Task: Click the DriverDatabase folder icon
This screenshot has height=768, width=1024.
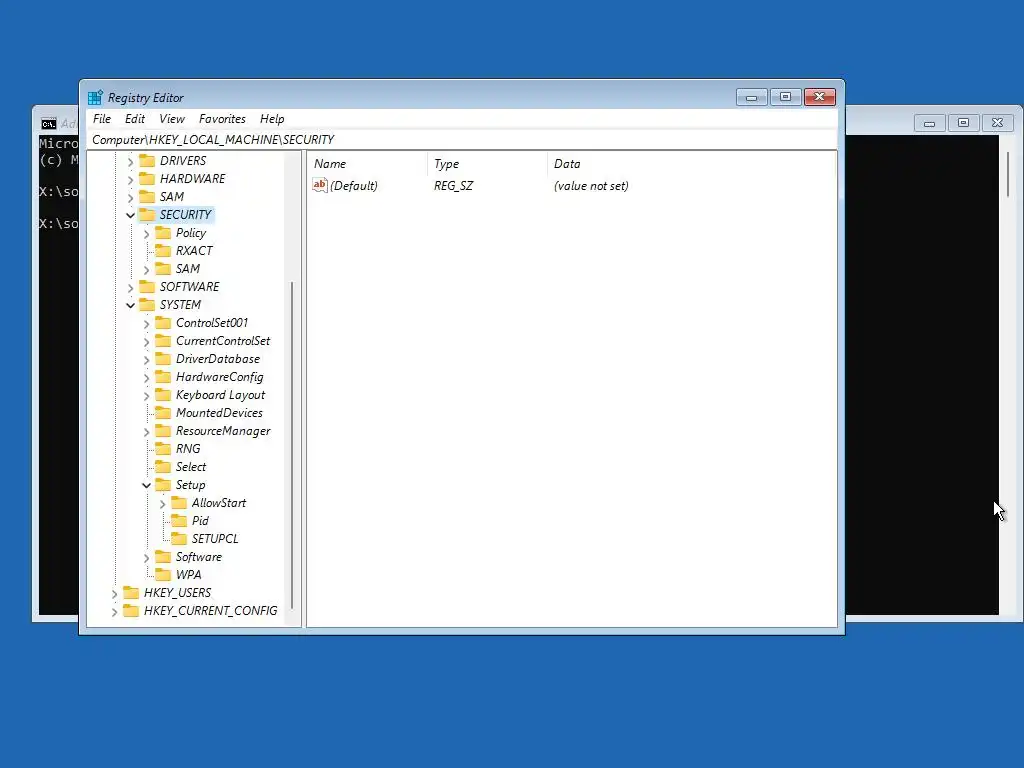Action: click(x=163, y=359)
